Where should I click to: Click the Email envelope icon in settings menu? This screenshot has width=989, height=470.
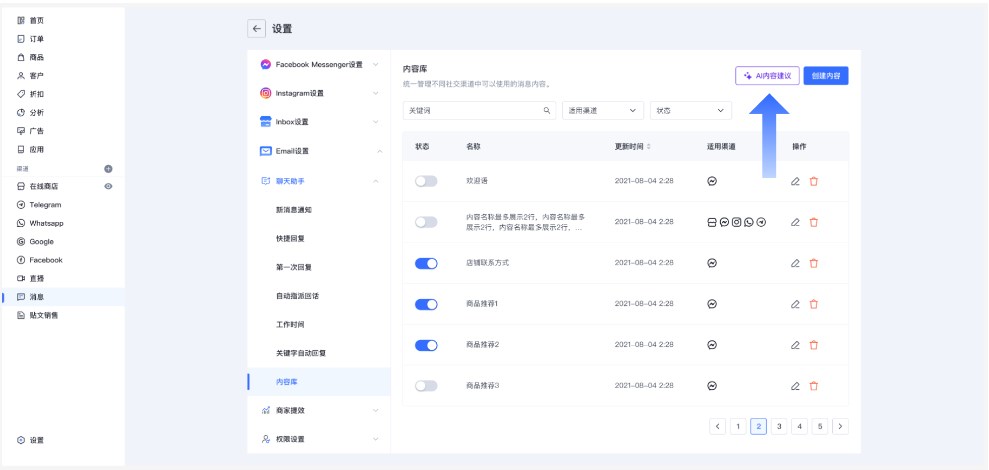(x=266, y=151)
